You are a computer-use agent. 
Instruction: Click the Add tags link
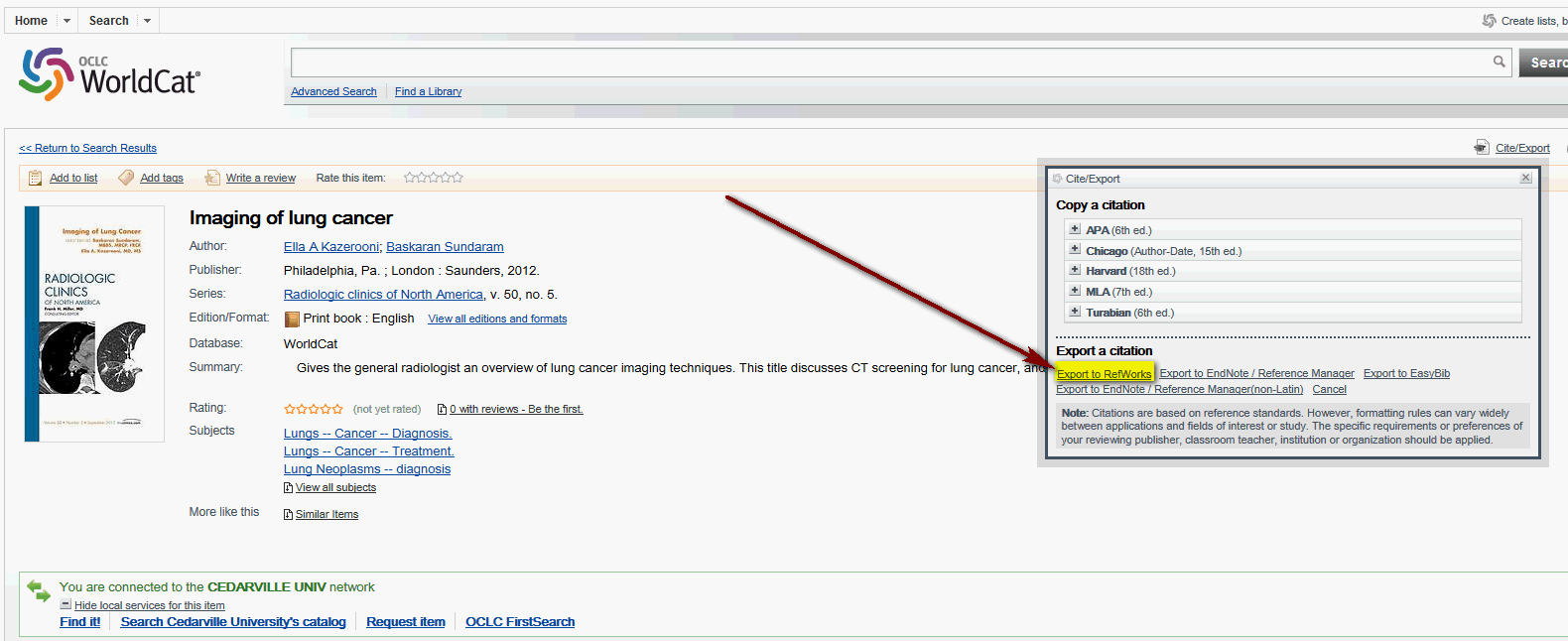162,178
